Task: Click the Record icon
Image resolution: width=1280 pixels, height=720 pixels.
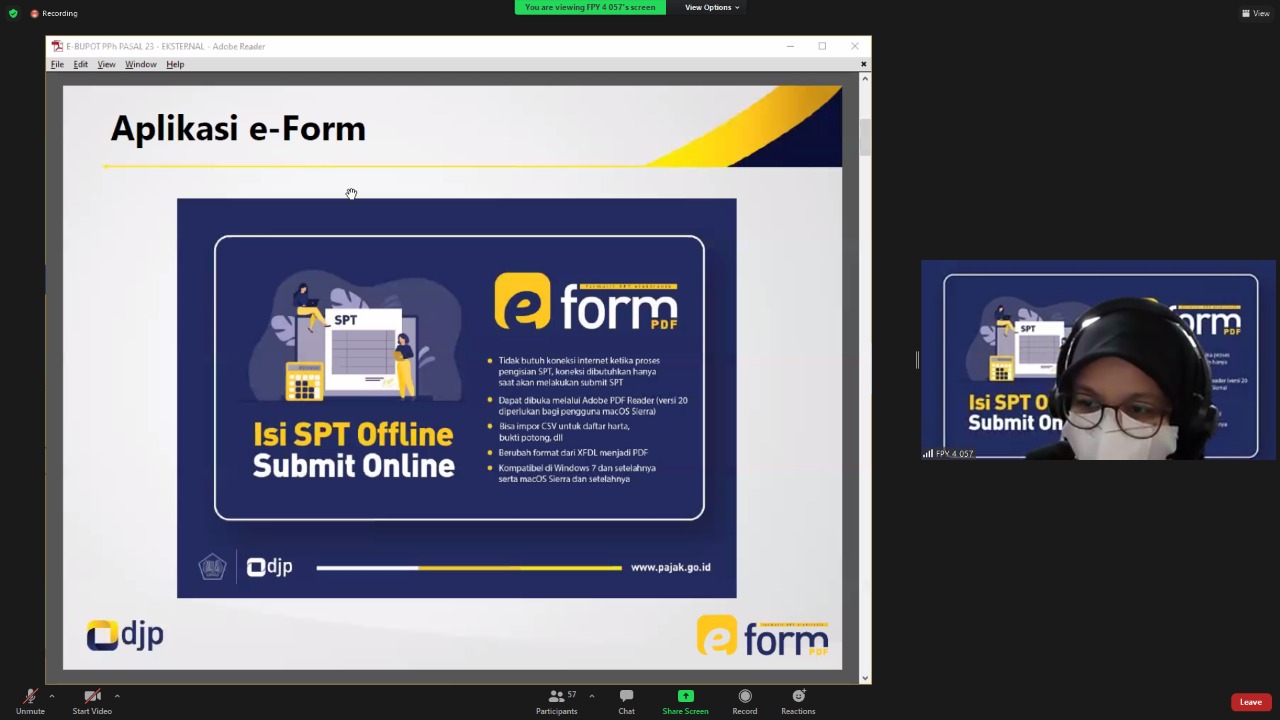Action: [x=744, y=697]
